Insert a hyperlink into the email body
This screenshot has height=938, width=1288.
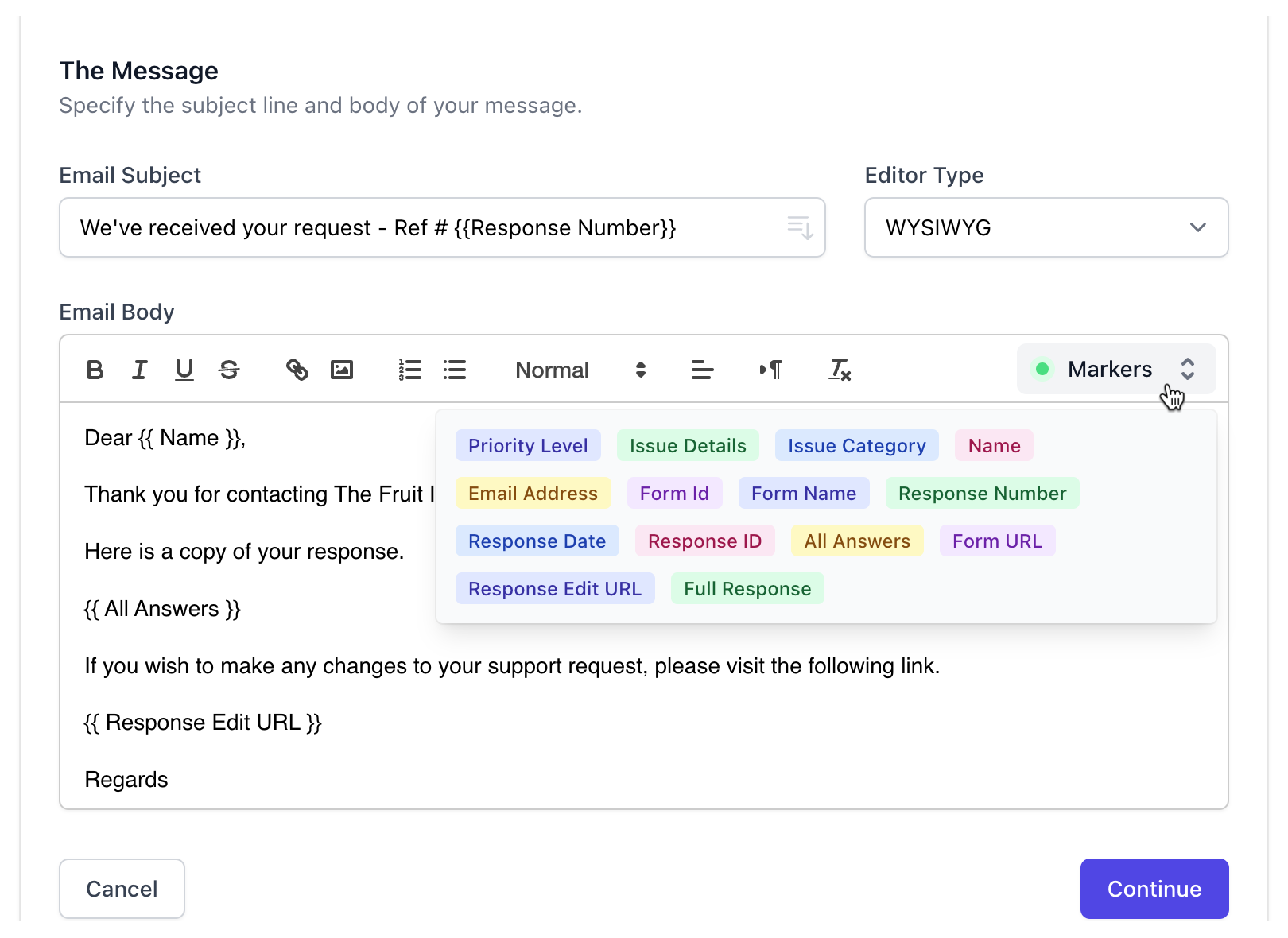tap(297, 369)
